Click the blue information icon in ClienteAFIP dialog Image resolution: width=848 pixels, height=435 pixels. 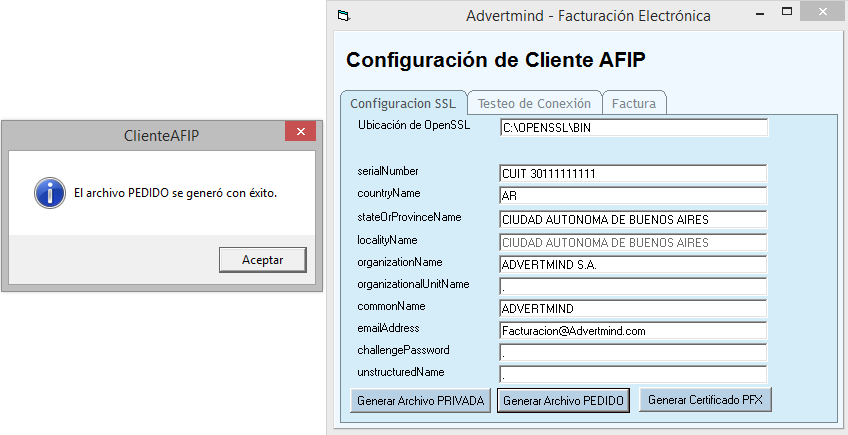[x=50, y=193]
